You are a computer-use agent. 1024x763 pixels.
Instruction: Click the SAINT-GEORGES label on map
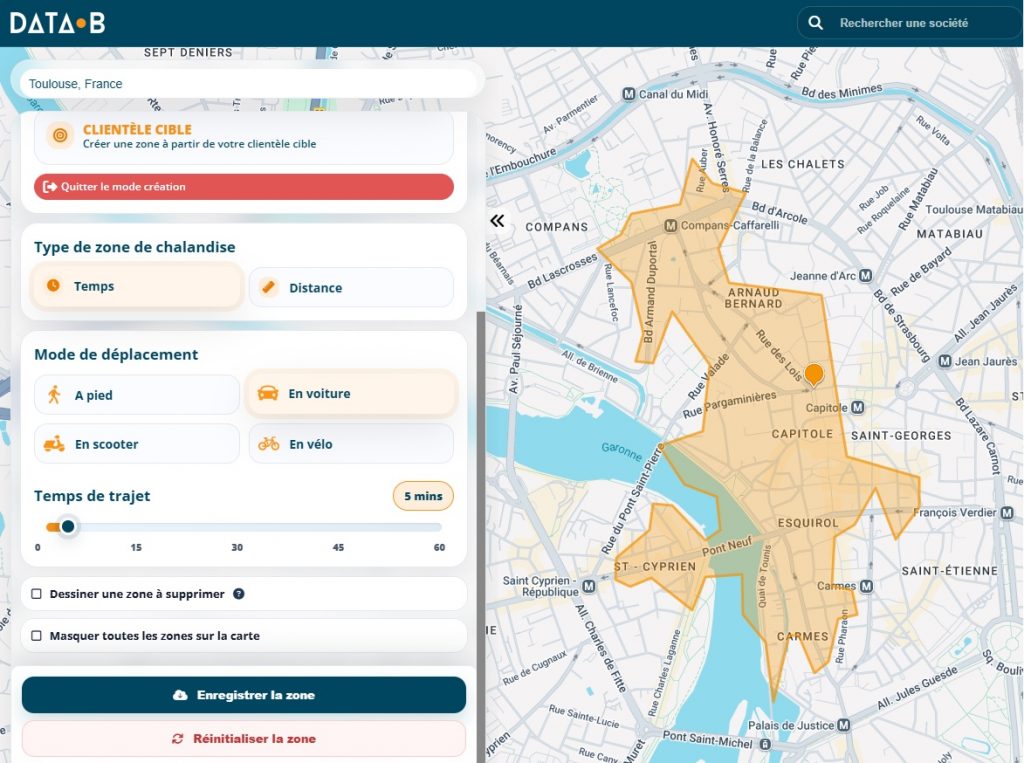click(901, 436)
